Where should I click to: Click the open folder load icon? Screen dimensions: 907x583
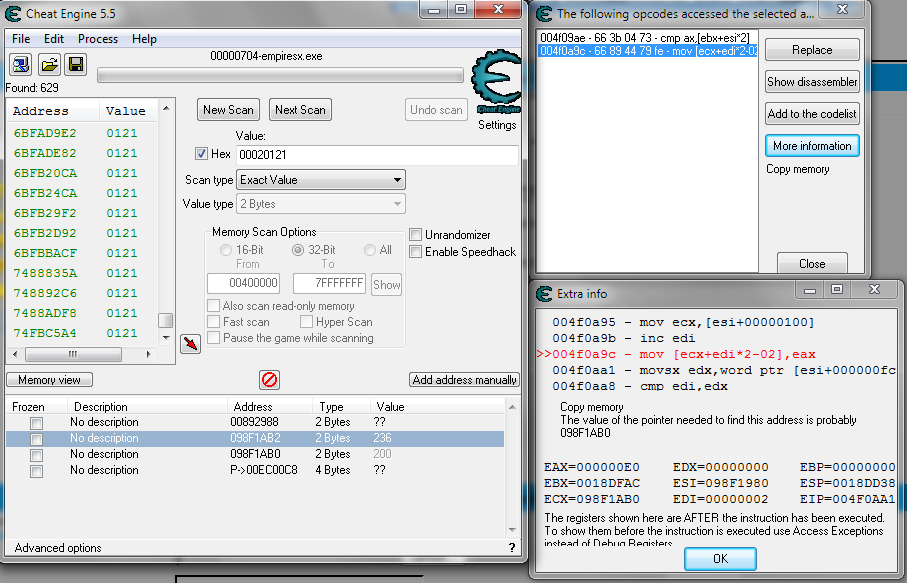(x=48, y=65)
